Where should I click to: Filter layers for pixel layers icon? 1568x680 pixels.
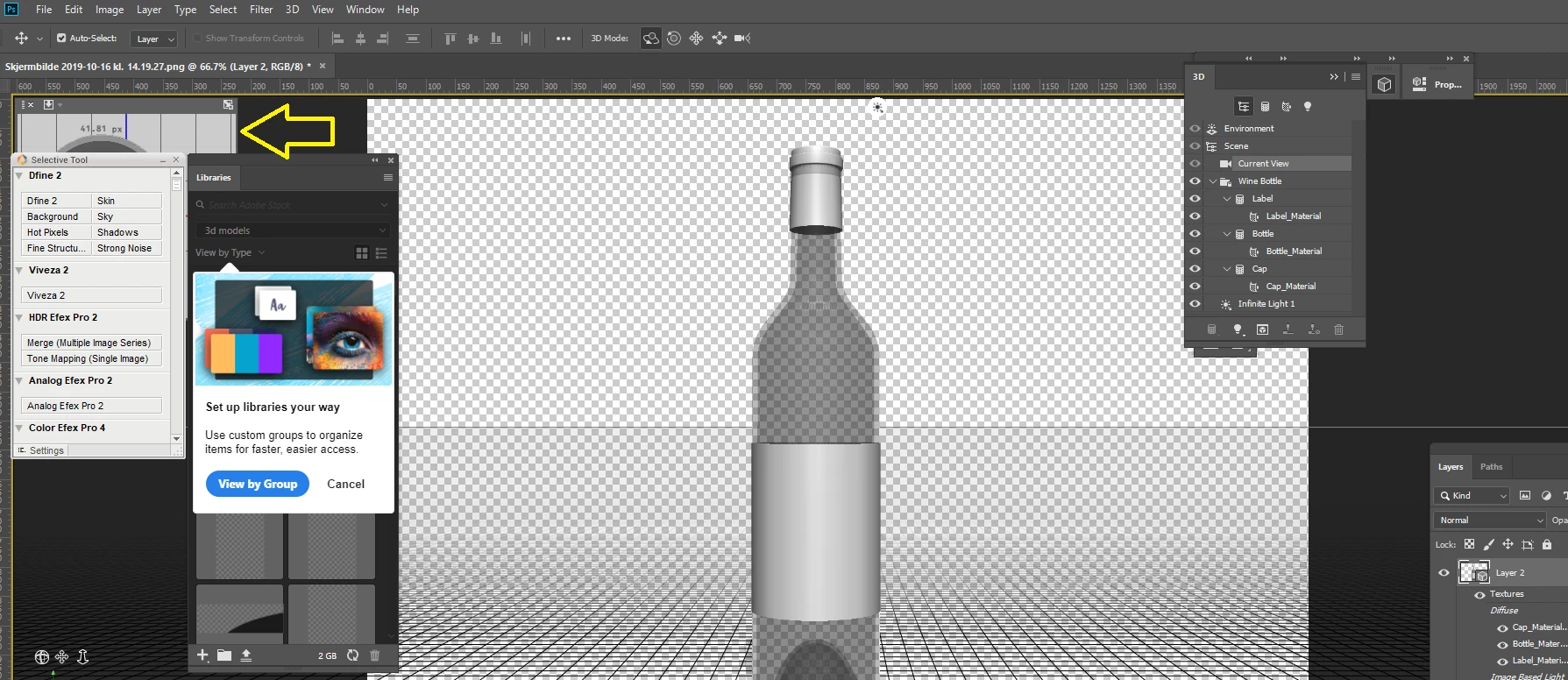coord(1525,495)
